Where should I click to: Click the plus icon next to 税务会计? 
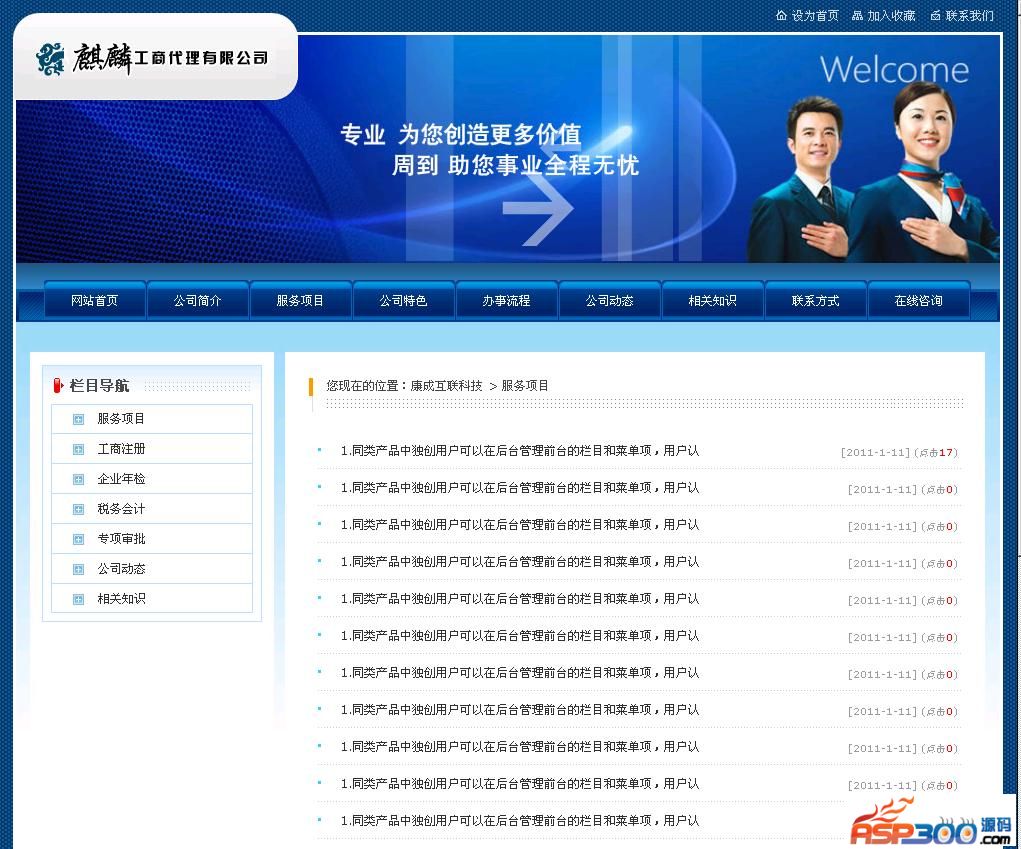pos(78,509)
